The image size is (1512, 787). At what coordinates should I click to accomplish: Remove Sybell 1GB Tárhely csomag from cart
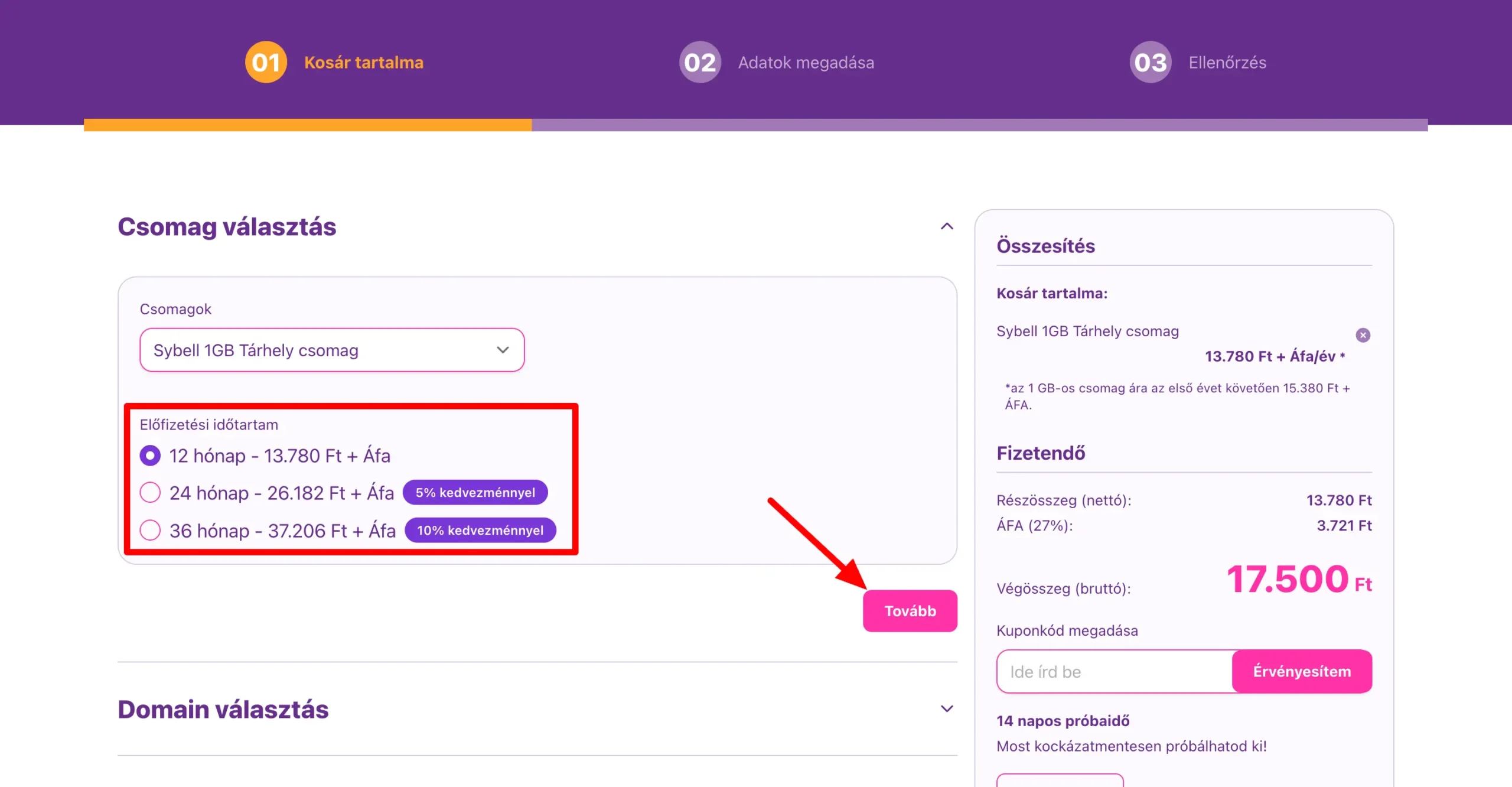pos(1363,335)
